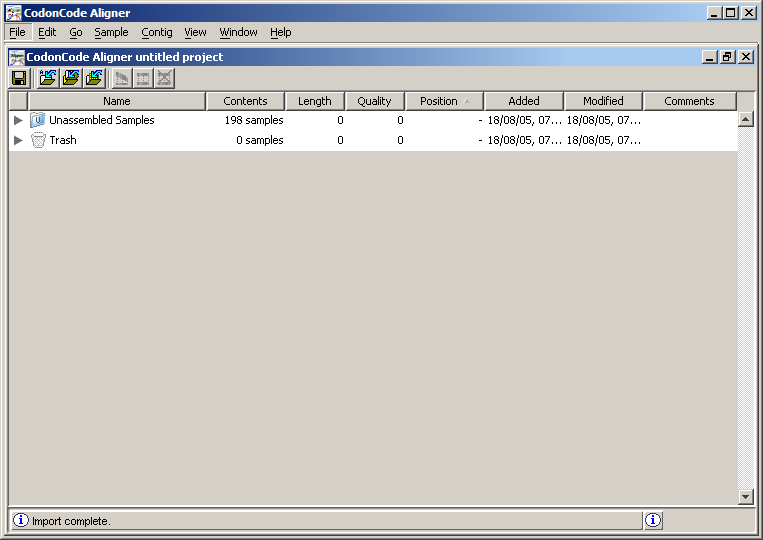Screen dimensions: 763x540
Task: Open the Contig menu
Action: coord(157,32)
